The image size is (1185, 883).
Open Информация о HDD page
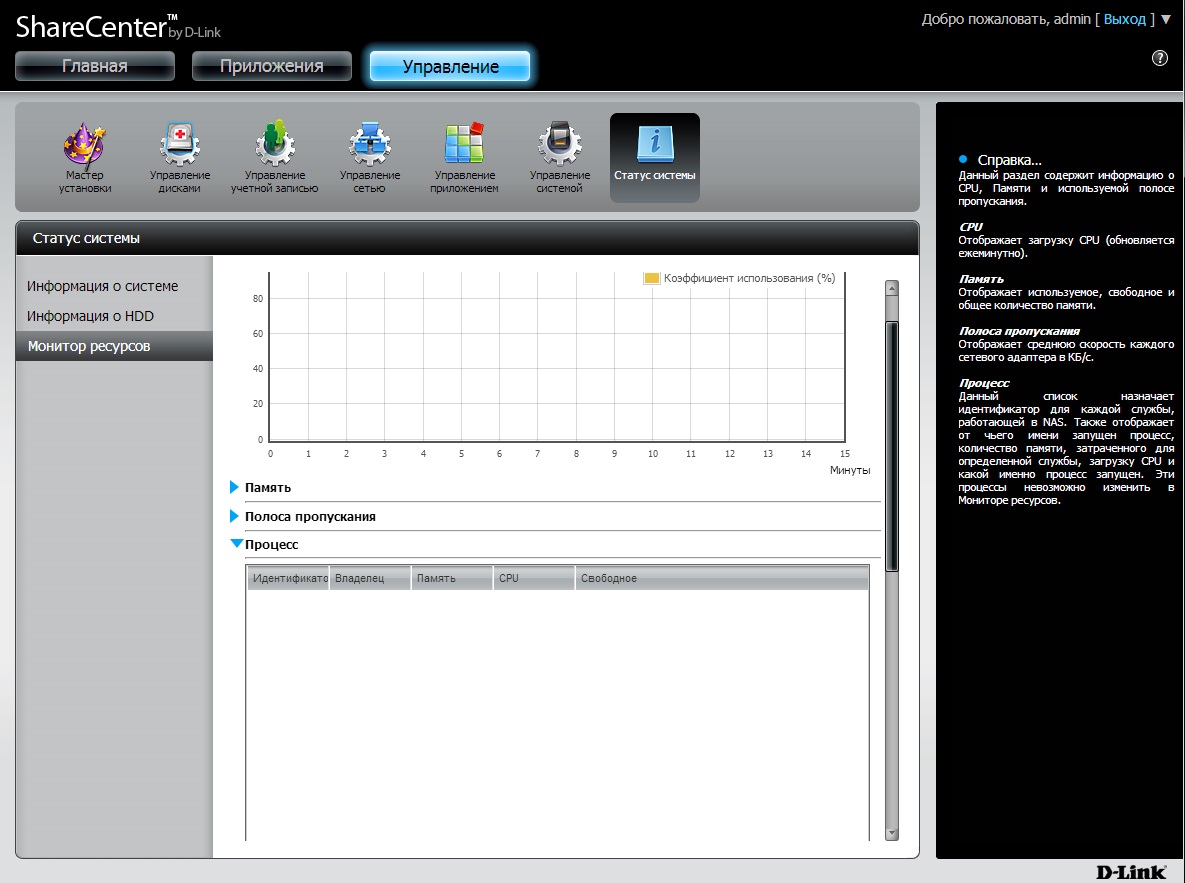(x=90, y=316)
